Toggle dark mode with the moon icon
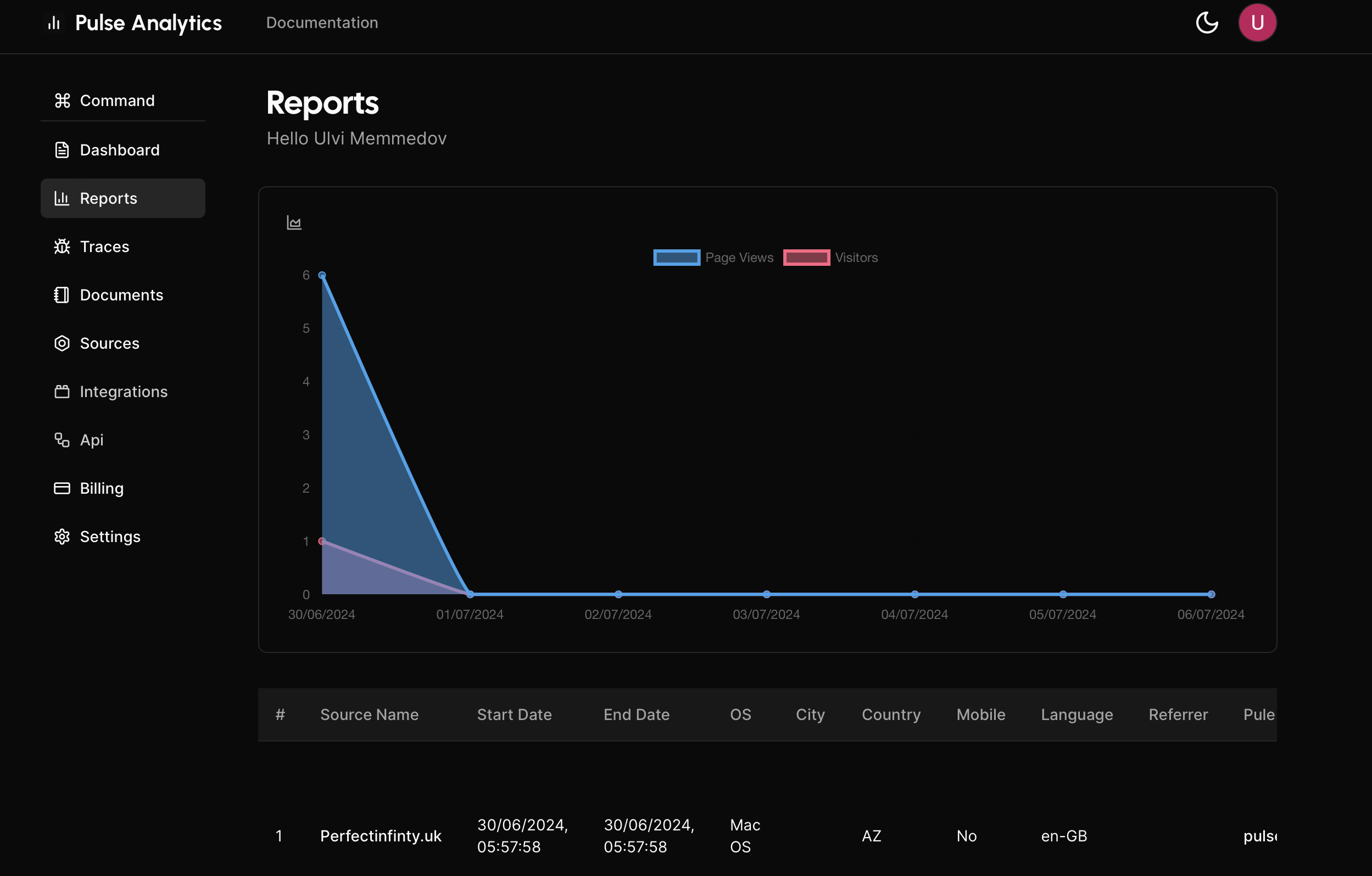Image resolution: width=1372 pixels, height=876 pixels. (1207, 23)
